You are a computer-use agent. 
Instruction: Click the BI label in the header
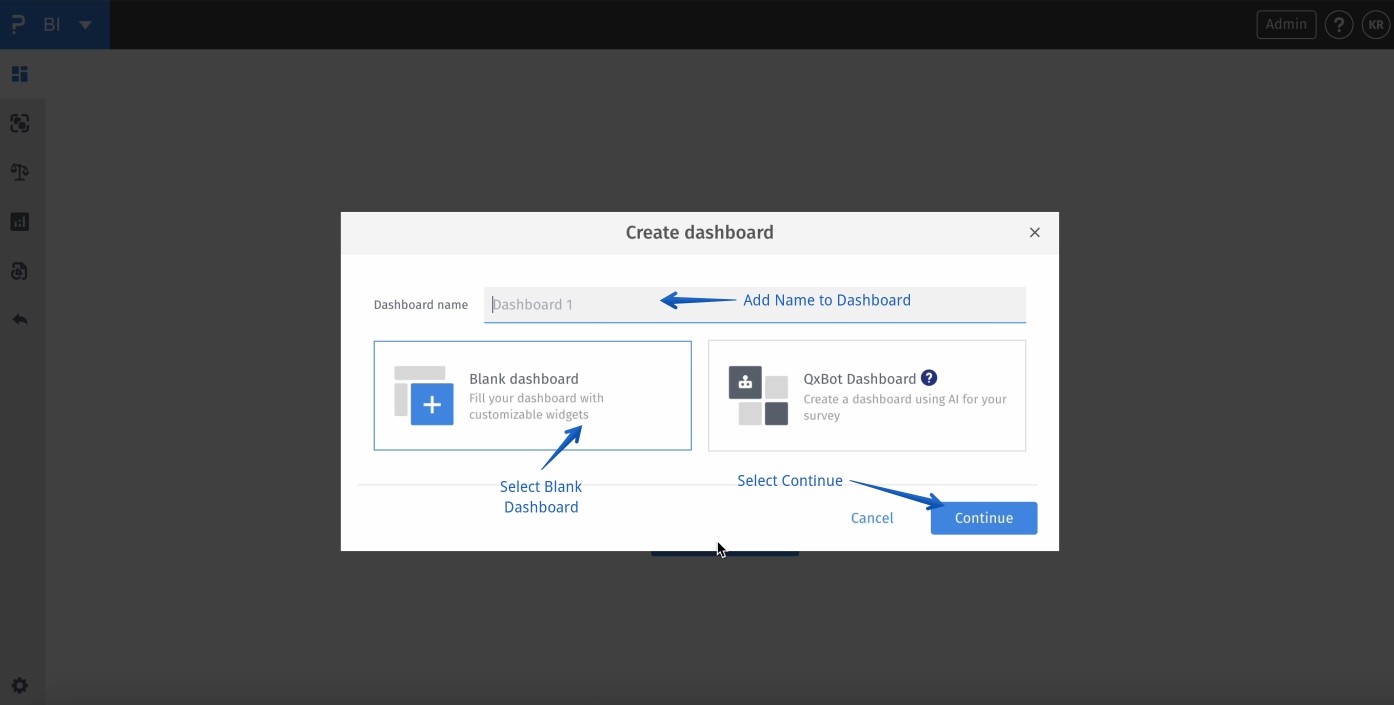[52, 25]
